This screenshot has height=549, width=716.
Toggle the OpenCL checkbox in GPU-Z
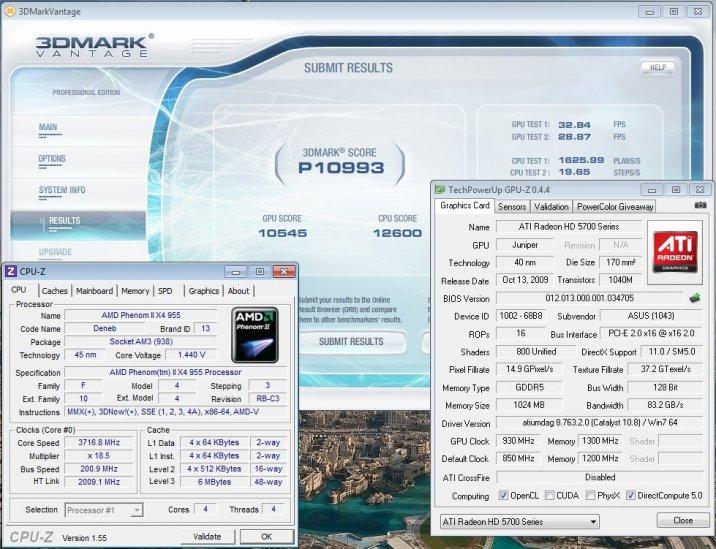tap(503, 496)
